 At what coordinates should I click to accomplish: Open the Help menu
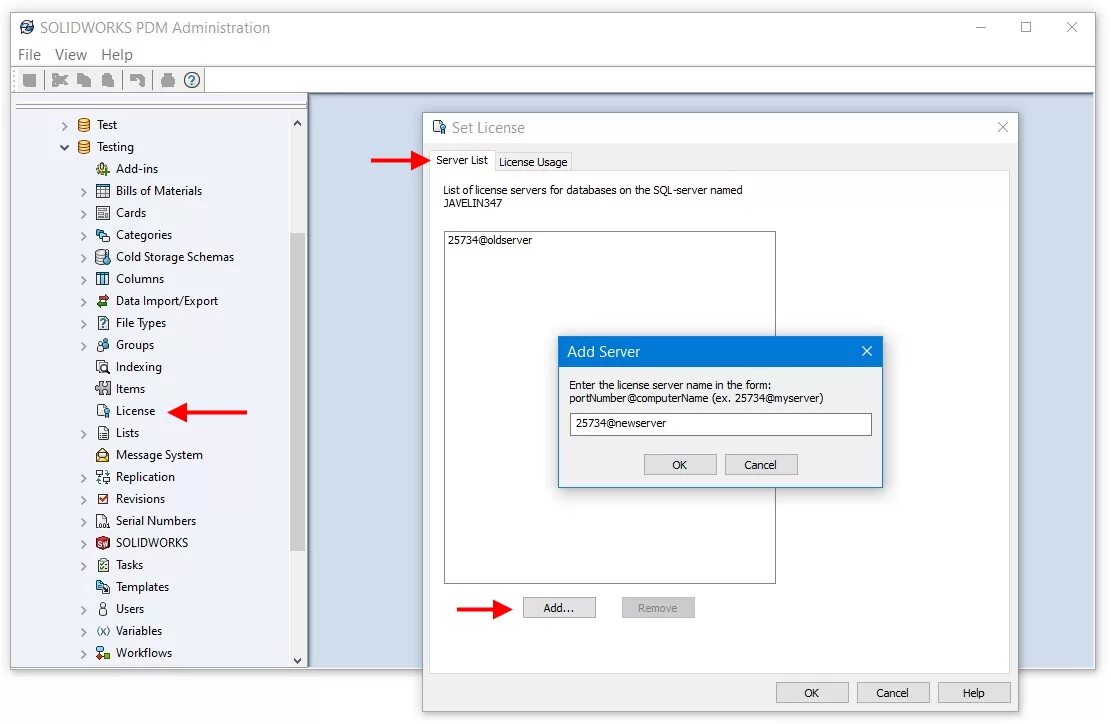[x=117, y=55]
